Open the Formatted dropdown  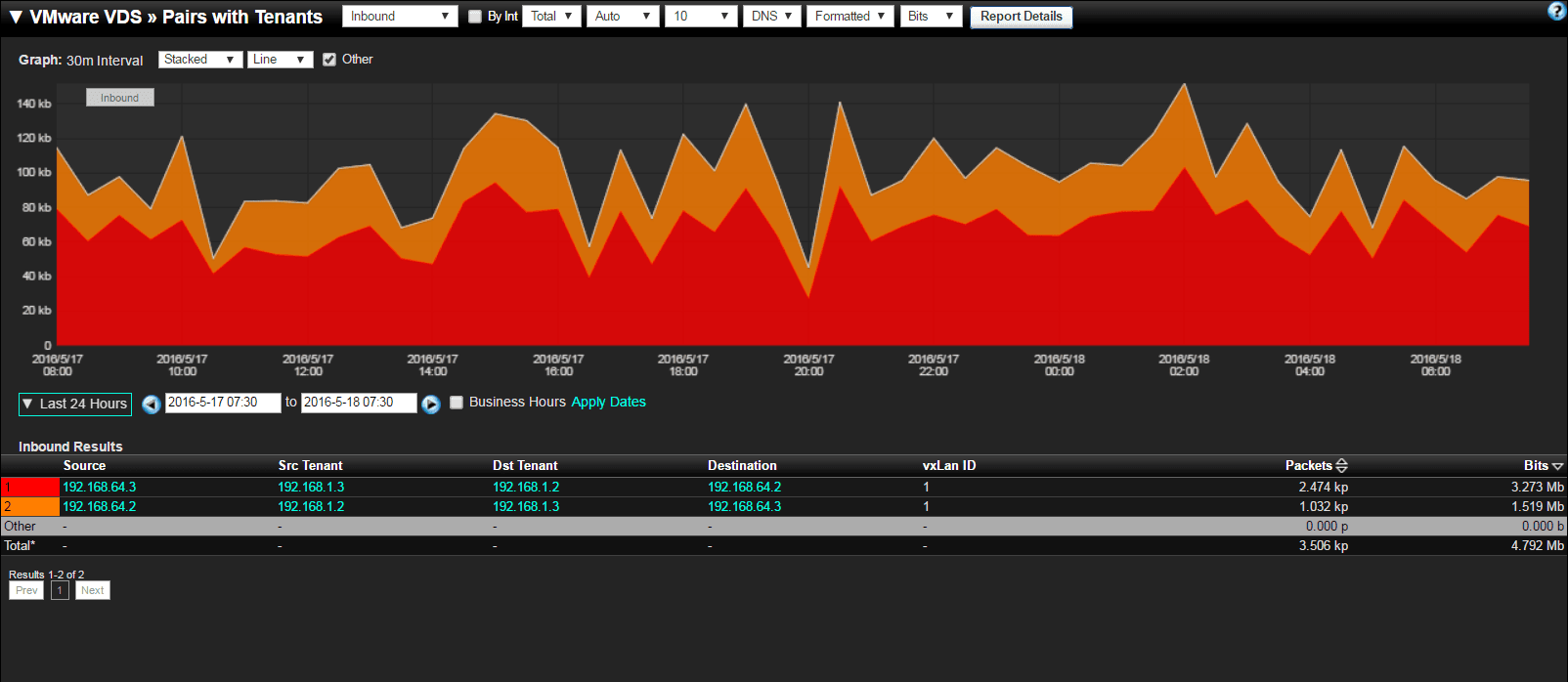click(850, 17)
